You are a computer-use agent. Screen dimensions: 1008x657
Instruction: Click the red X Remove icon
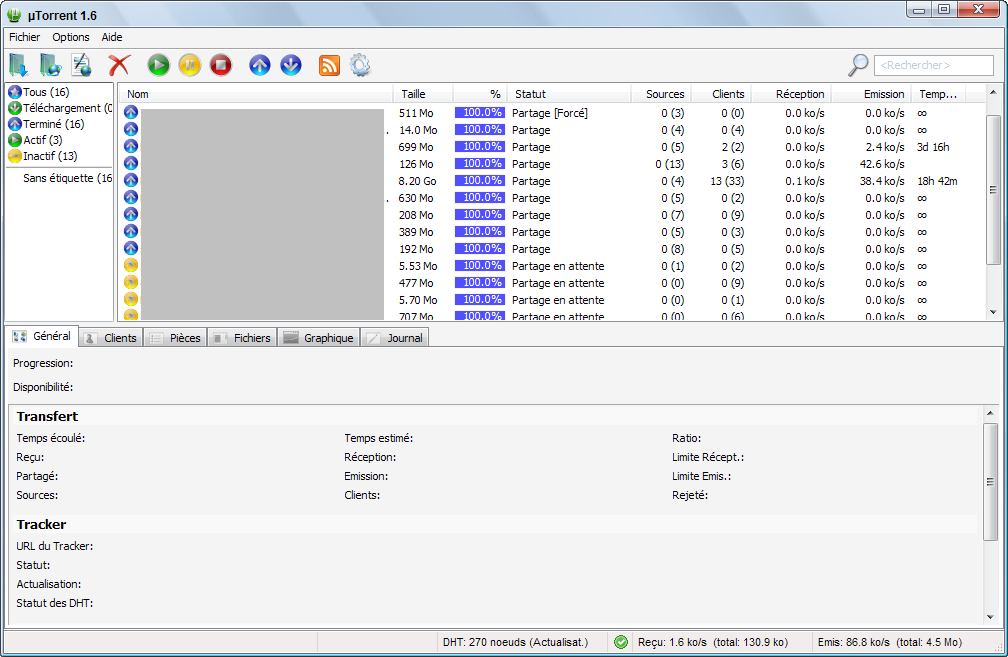click(119, 65)
